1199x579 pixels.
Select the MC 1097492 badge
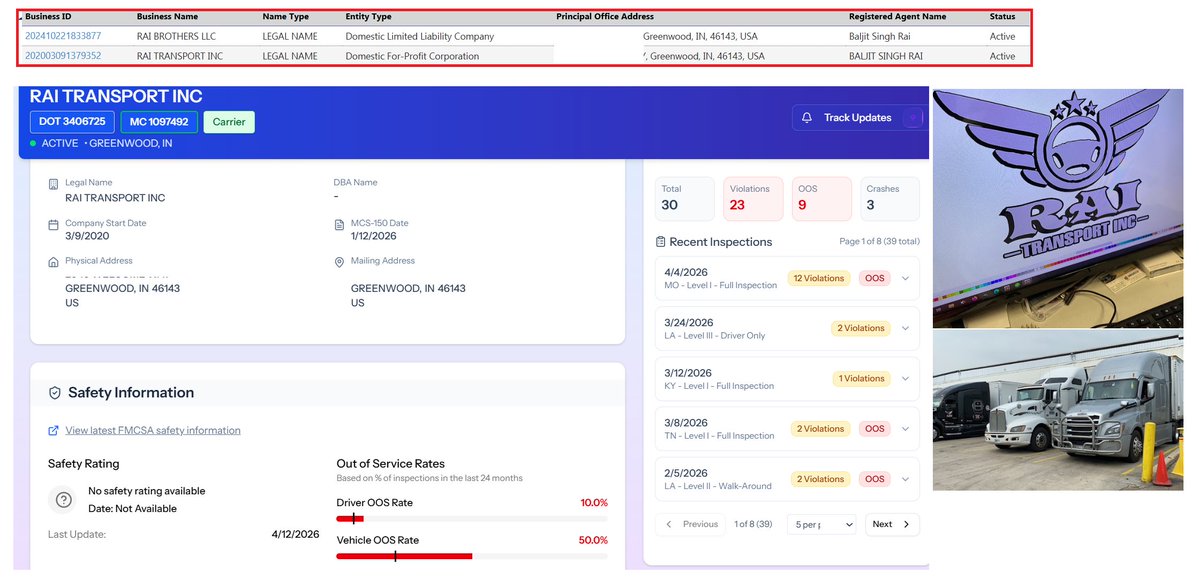click(x=159, y=122)
